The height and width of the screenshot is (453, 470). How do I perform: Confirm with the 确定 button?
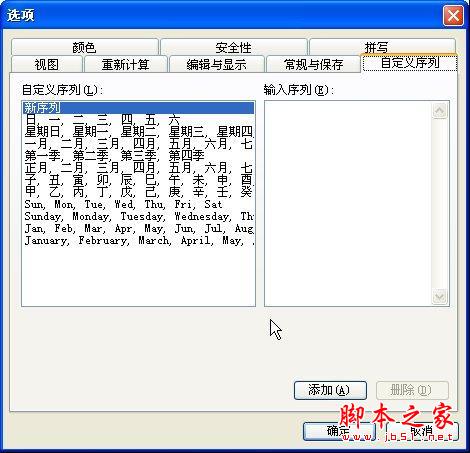click(x=339, y=431)
